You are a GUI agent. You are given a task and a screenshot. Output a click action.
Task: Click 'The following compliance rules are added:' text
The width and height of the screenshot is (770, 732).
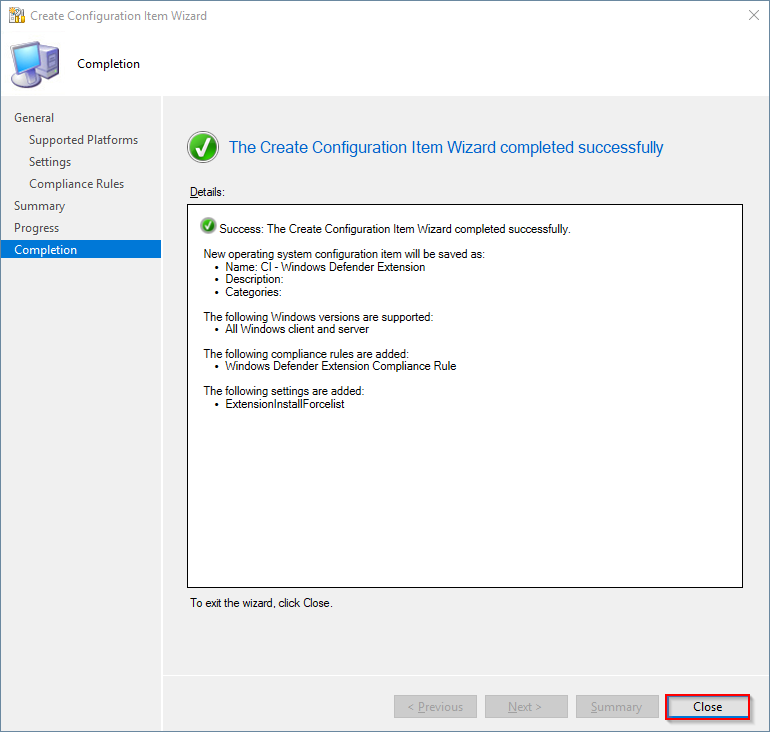pyautogui.click(x=306, y=354)
